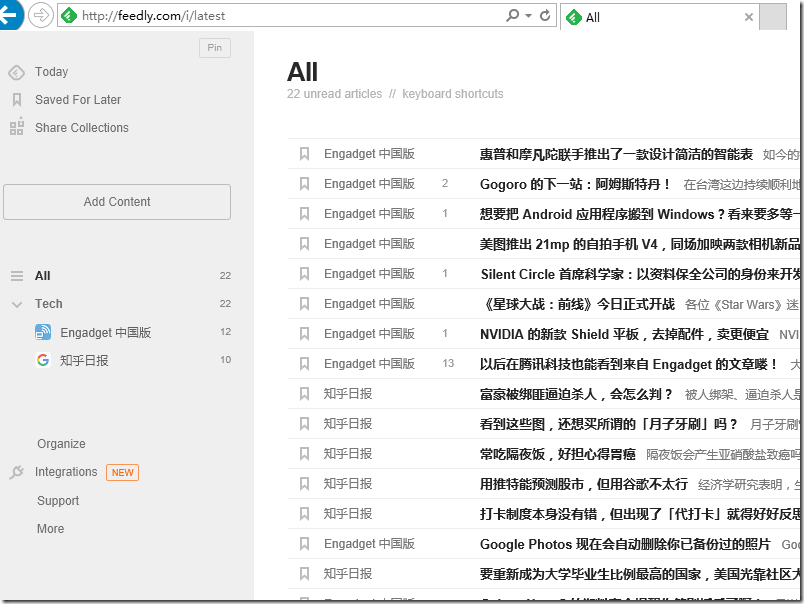
Task: Switch to the All browser tab
Action: coord(659,17)
